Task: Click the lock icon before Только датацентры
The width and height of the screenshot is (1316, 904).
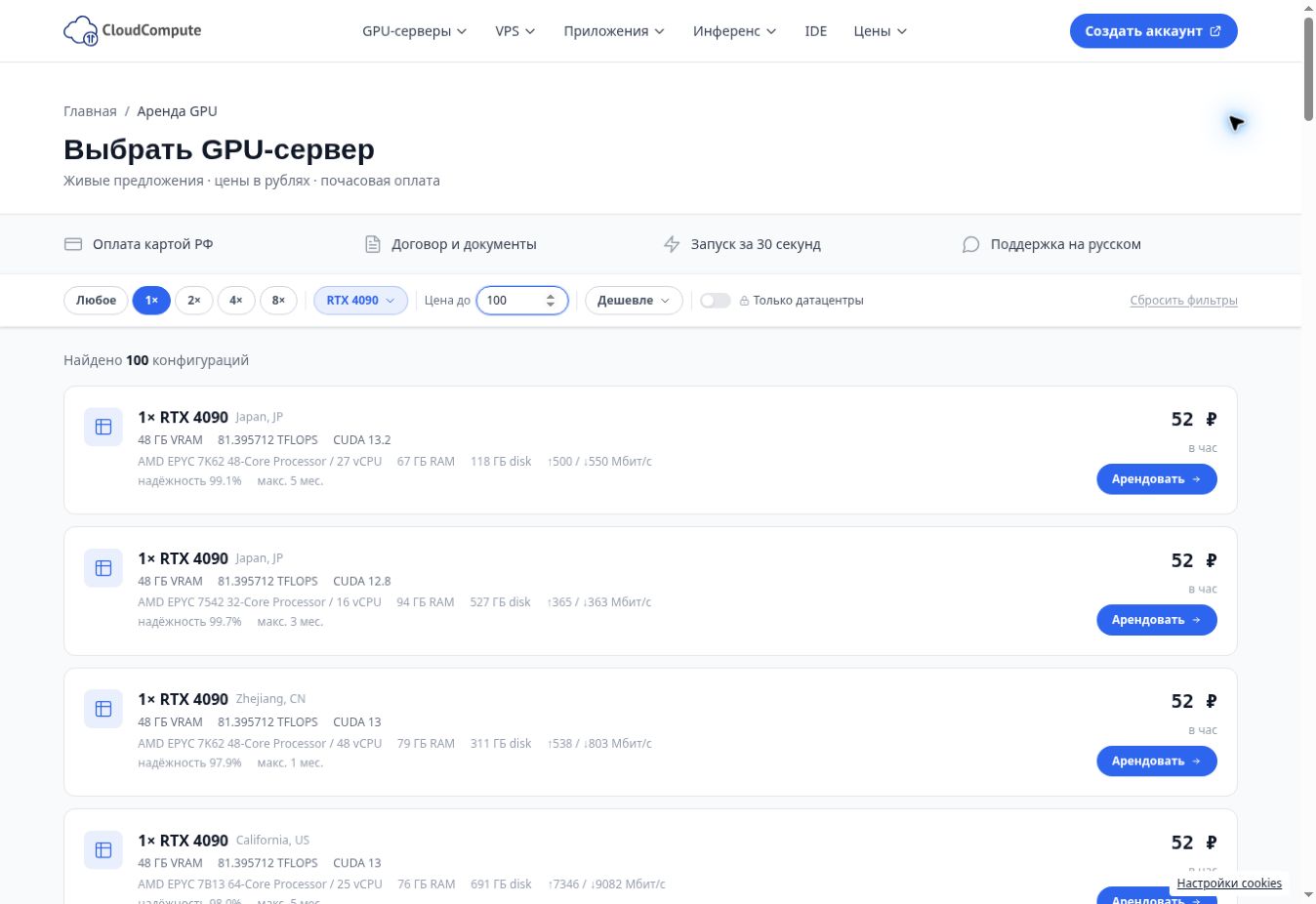Action: click(744, 301)
